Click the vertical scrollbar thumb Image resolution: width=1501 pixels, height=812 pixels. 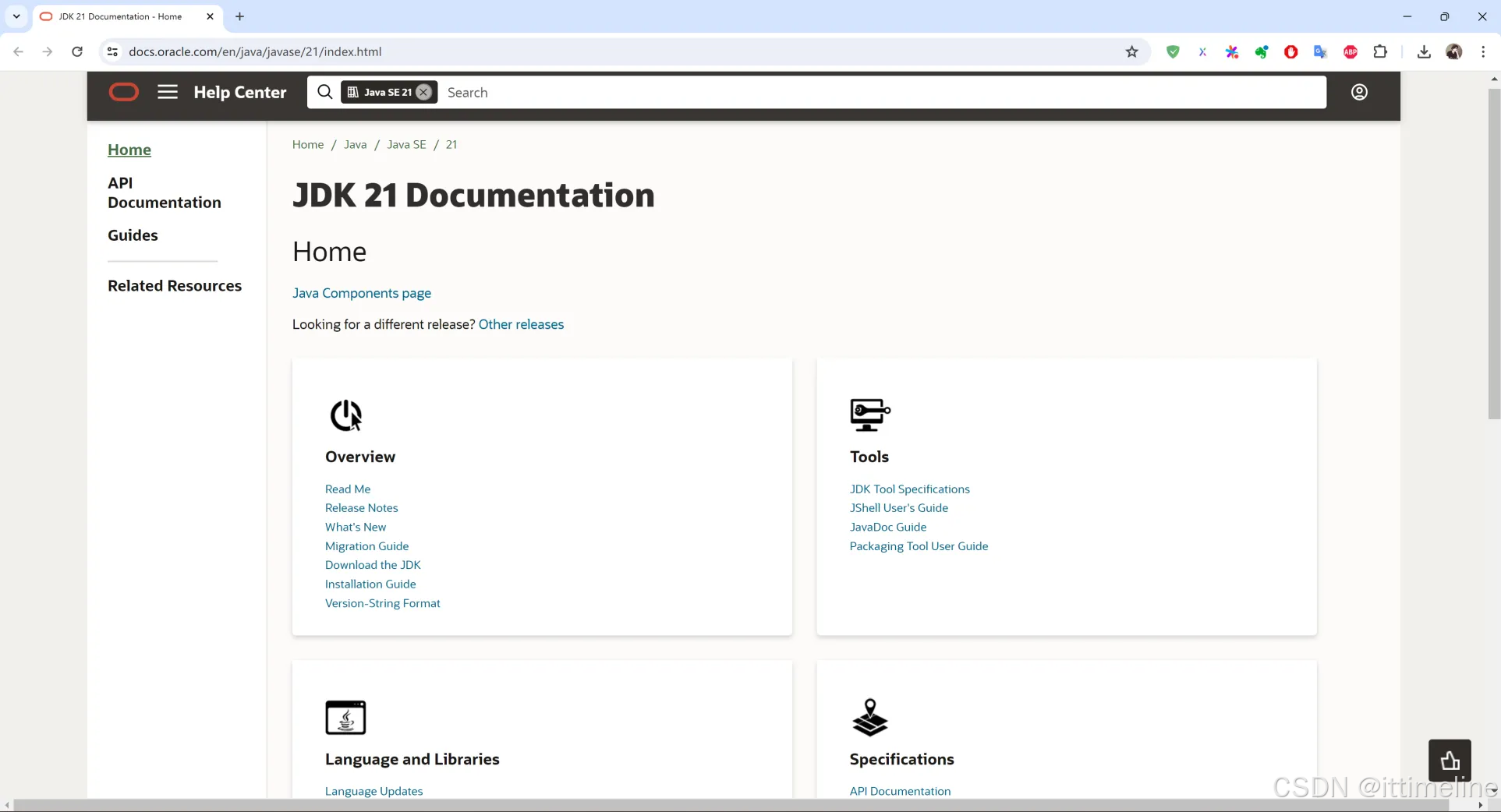(1494, 253)
